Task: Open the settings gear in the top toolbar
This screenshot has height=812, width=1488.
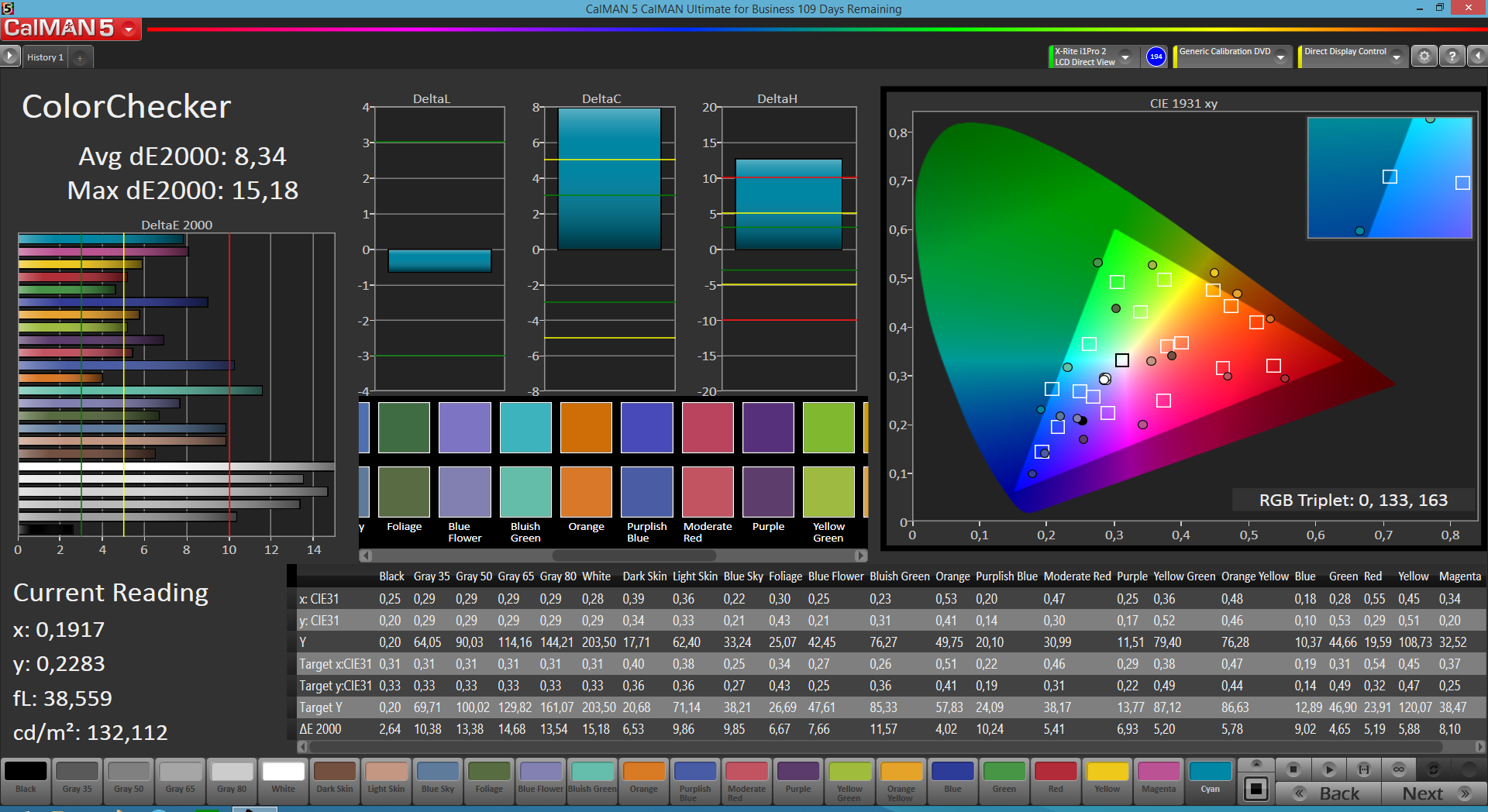Action: click(x=1424, y=57)
